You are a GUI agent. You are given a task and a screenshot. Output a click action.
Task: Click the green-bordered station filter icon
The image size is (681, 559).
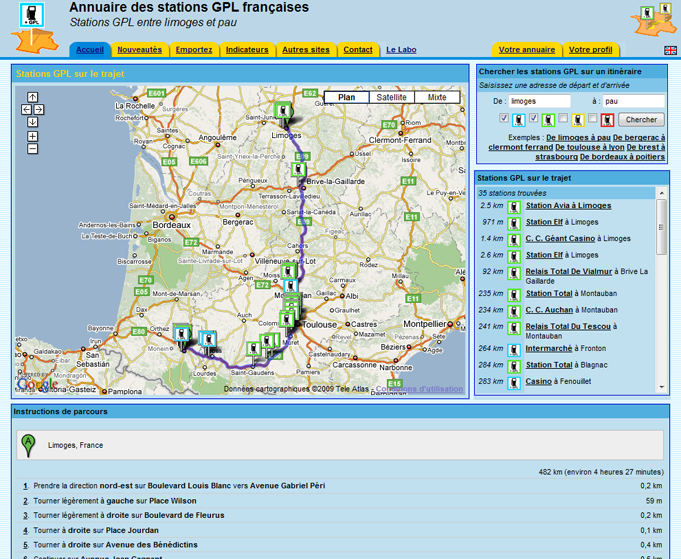pyautogui.click(x=548, y=120)
